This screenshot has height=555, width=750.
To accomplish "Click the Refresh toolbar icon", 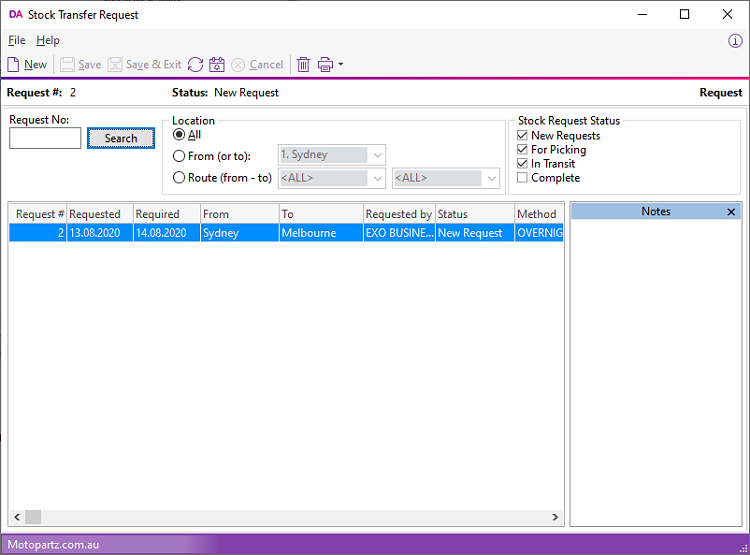I will (195, 64).
